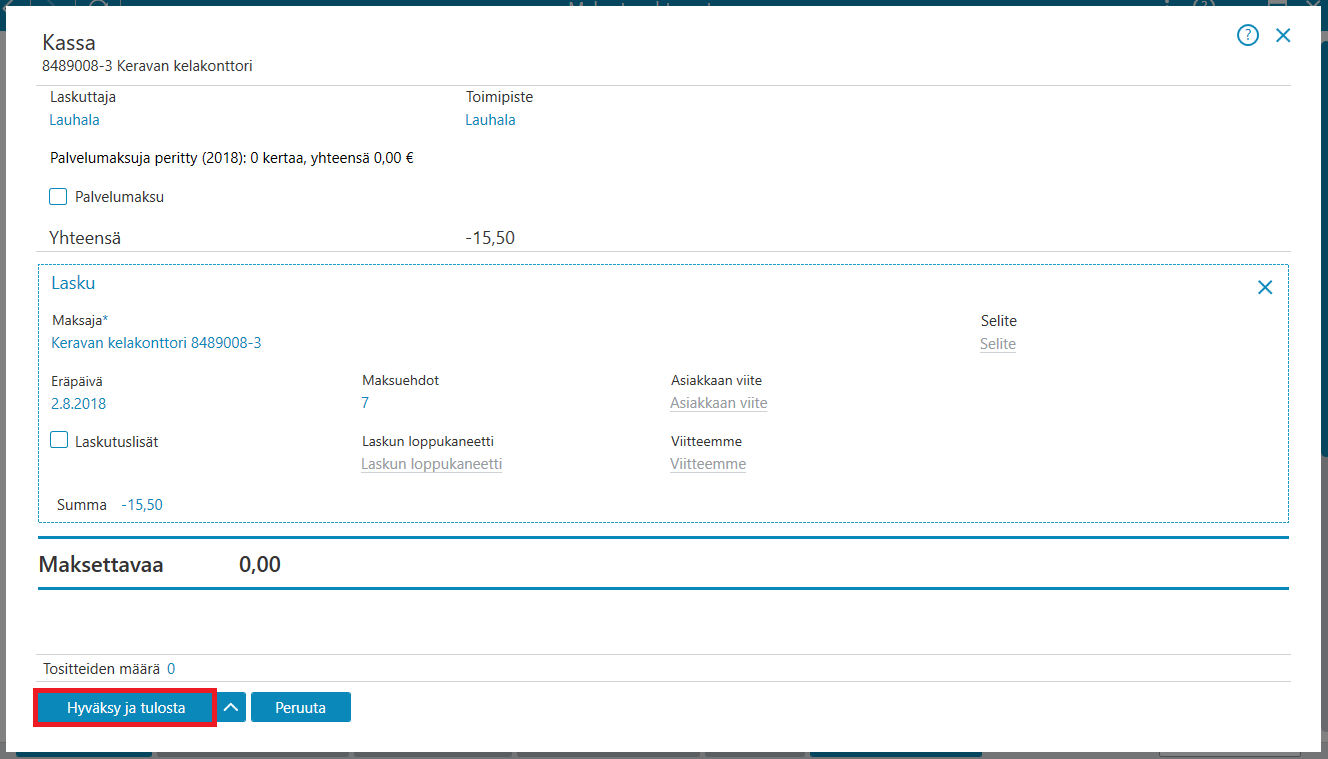Image resolution: width=1328 pixels, height=759 pixels.
Task: Enable the Palvelumaksu checkbox
Action: tap(58, 197)
